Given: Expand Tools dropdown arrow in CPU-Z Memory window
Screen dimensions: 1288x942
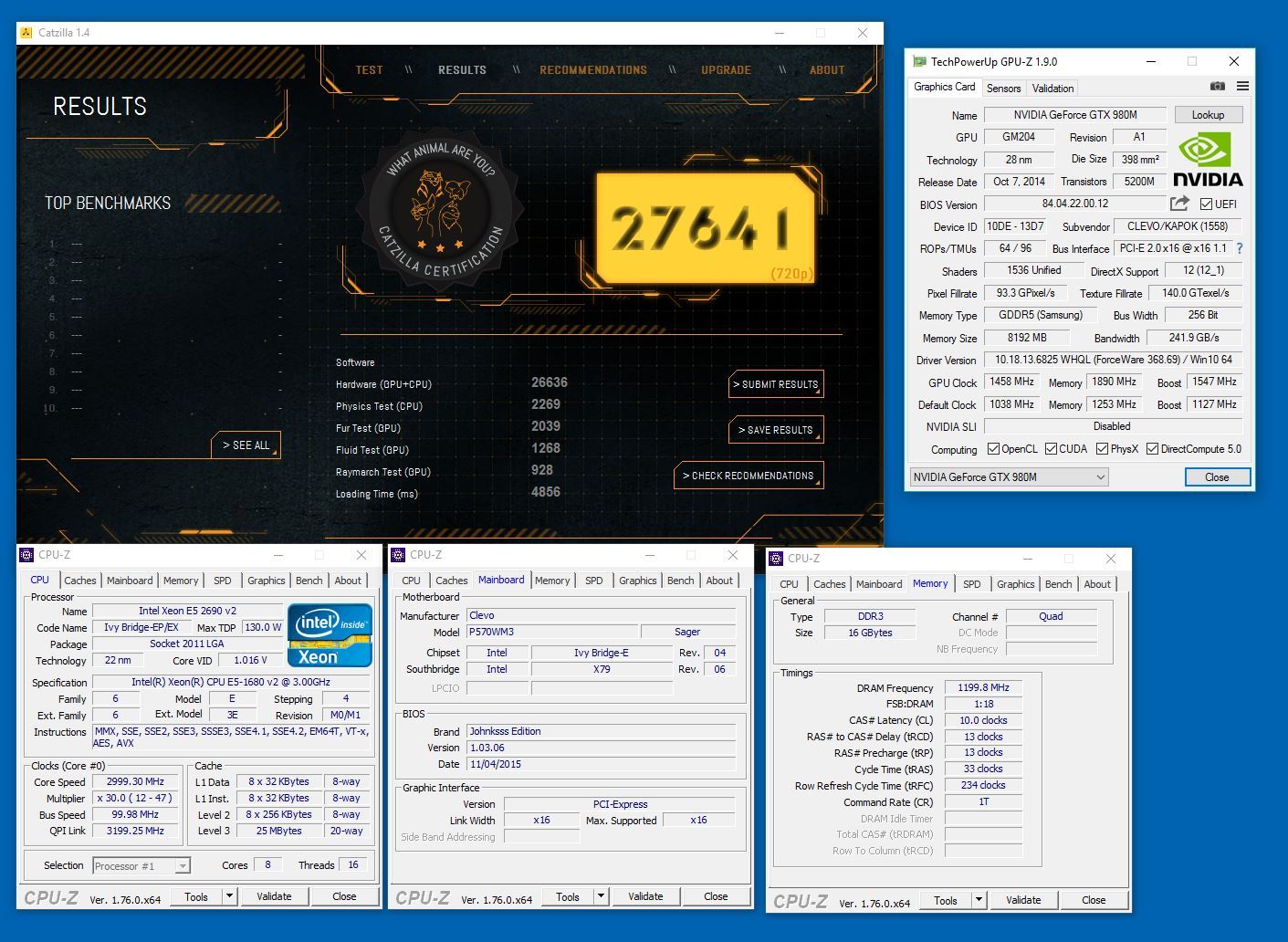Looking at the screenshot, I should point(979,900).
